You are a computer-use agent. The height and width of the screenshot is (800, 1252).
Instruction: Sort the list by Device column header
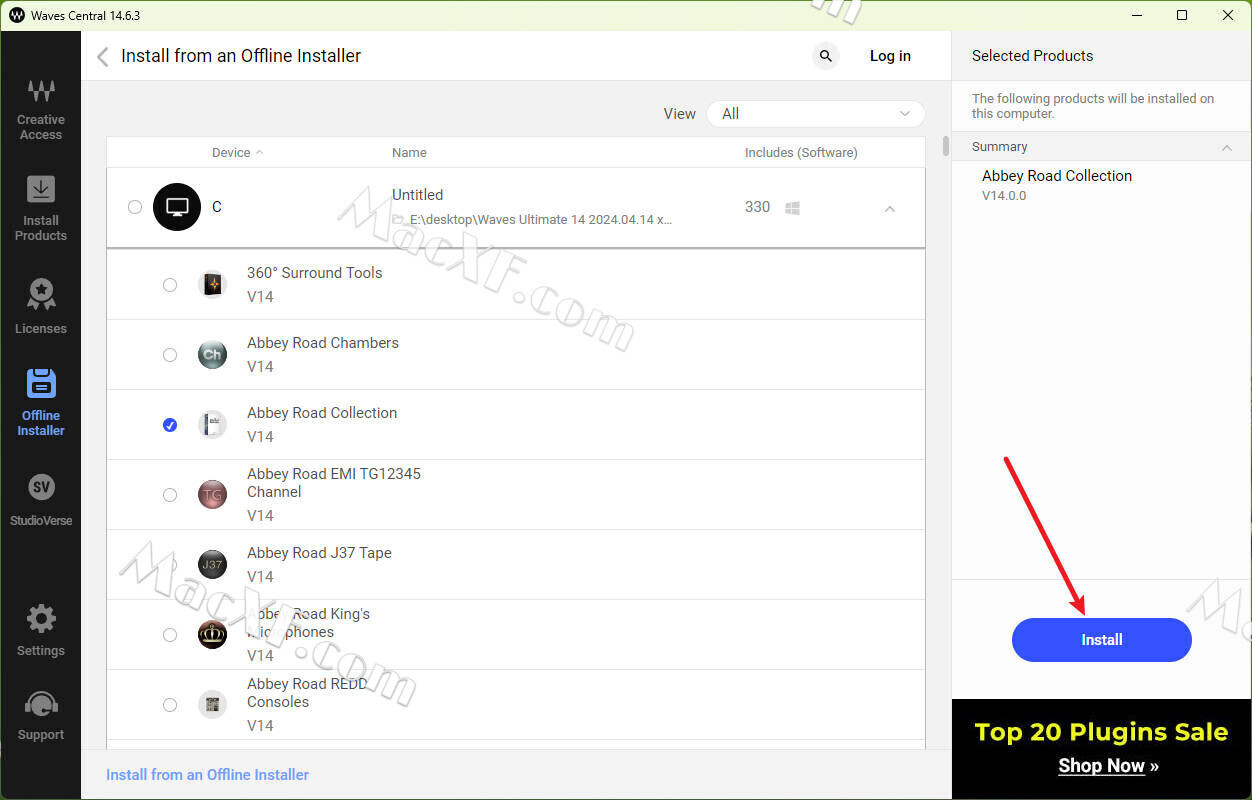237,153
